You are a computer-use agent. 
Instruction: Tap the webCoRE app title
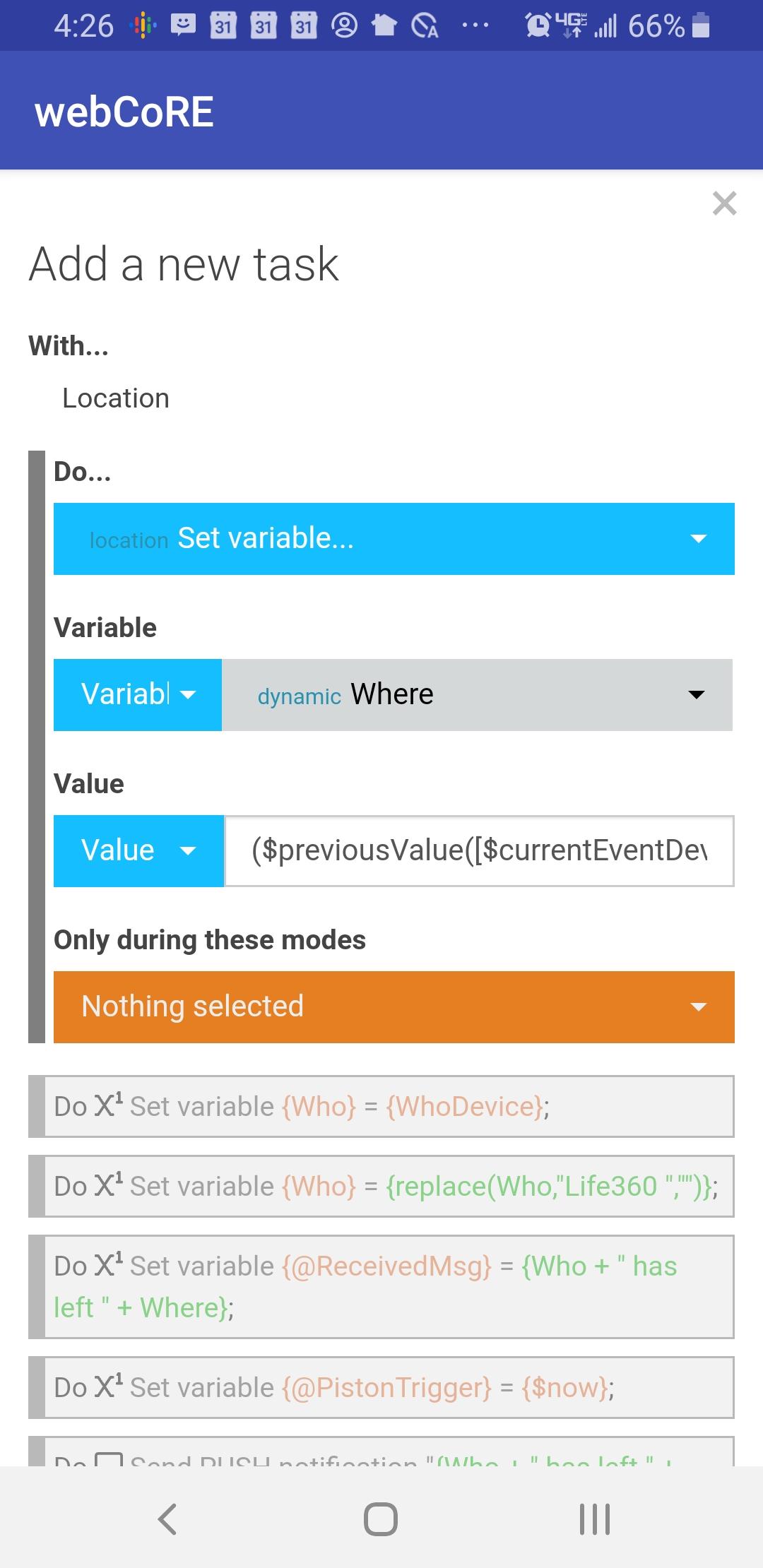point(124,112)
